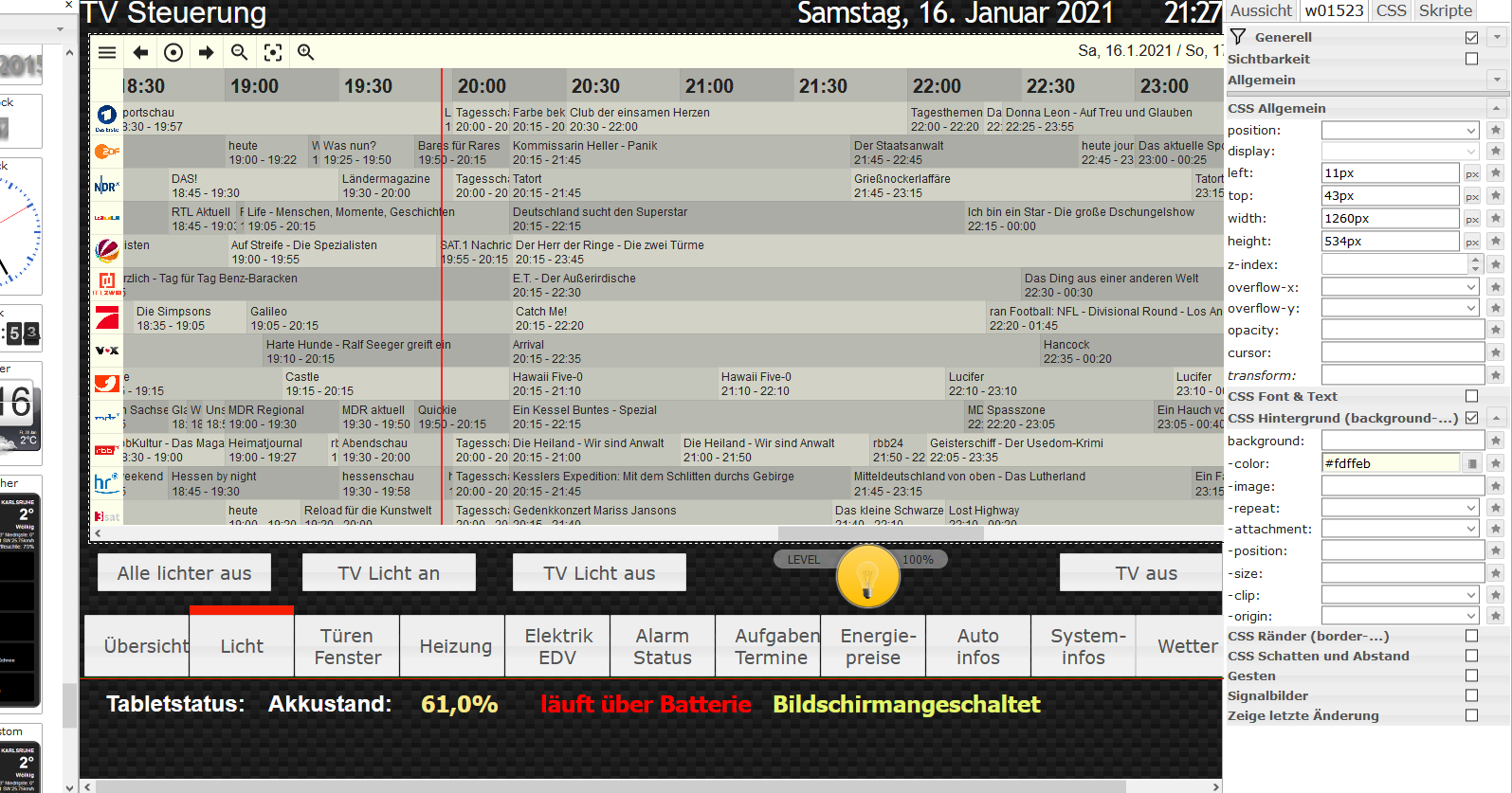The image size is (1512, 793).
Task: Enable the Gesten checkbox
Action: [1471, 676]
